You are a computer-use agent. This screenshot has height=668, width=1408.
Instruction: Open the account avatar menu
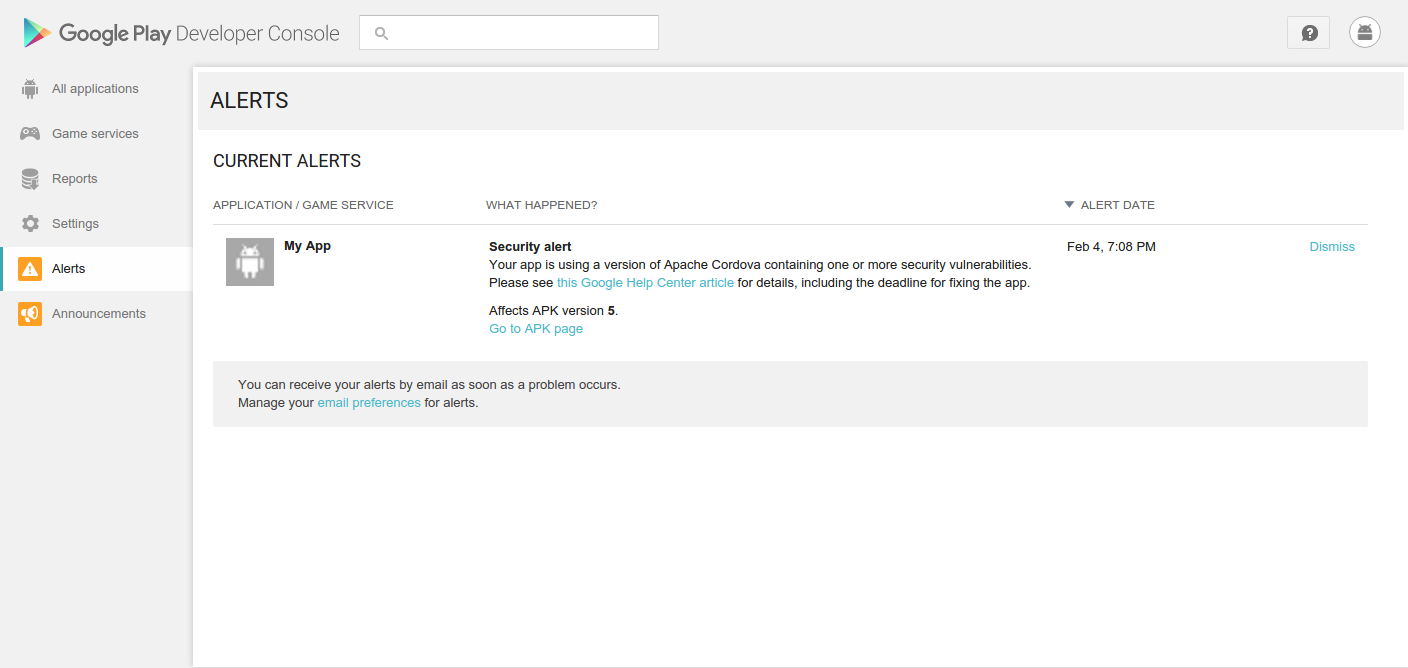(x=1365, y=32)
